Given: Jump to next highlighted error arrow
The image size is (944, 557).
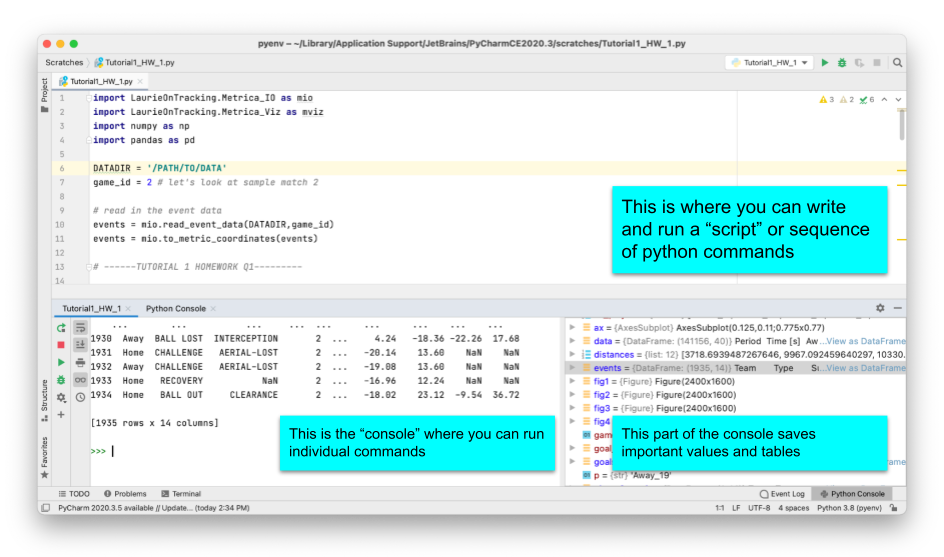Looking at the screenshot, I should [898, 100].
